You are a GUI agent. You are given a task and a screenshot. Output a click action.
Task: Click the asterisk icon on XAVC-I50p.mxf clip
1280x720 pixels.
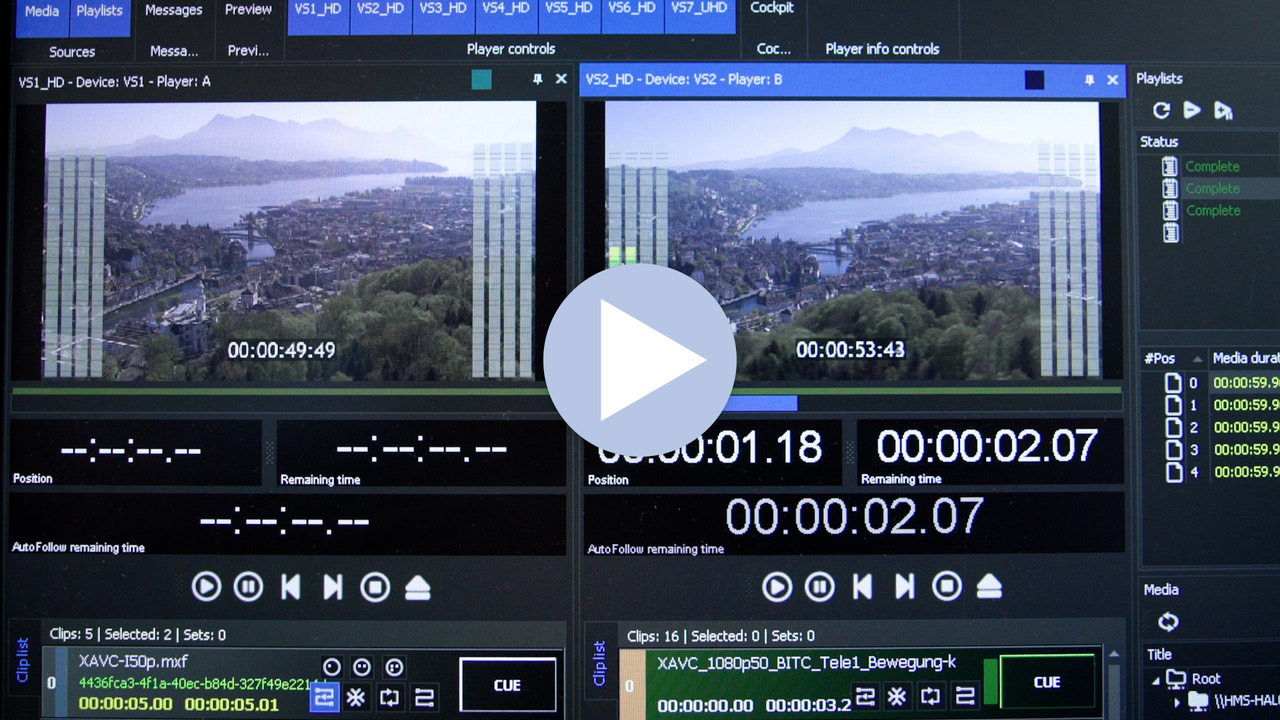coord(356,697)
